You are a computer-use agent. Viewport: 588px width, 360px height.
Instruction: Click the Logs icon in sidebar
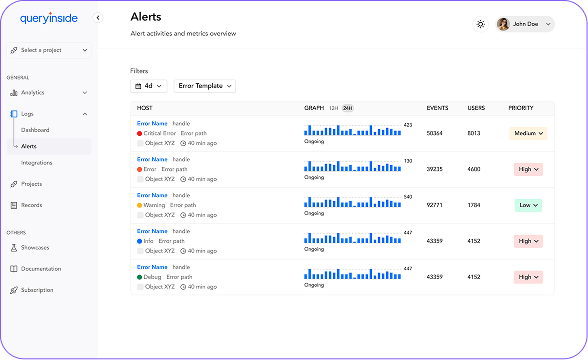(x=14, y=114)
